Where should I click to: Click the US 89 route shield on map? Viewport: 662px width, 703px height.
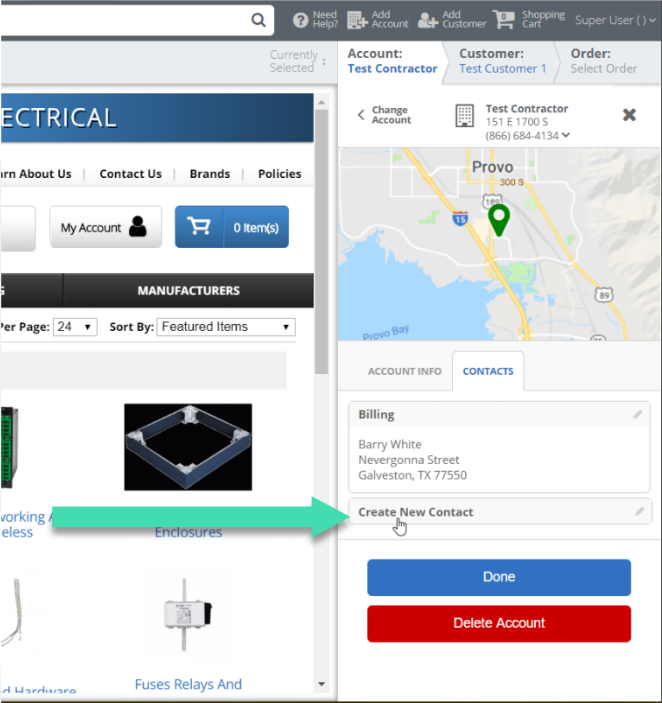coord(604,295)
